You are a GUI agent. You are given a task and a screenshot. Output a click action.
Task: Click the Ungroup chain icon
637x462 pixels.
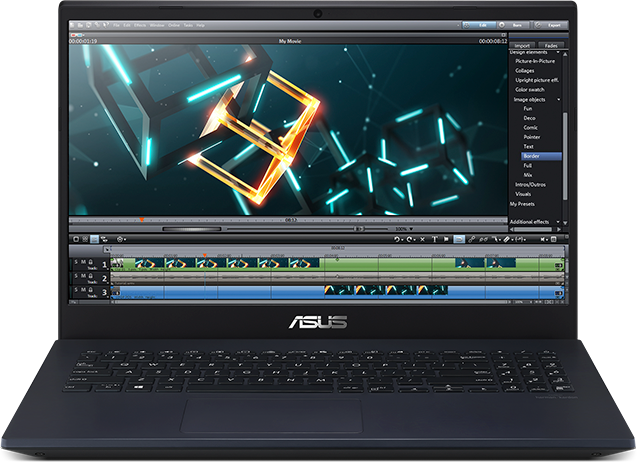pos(483,239)
